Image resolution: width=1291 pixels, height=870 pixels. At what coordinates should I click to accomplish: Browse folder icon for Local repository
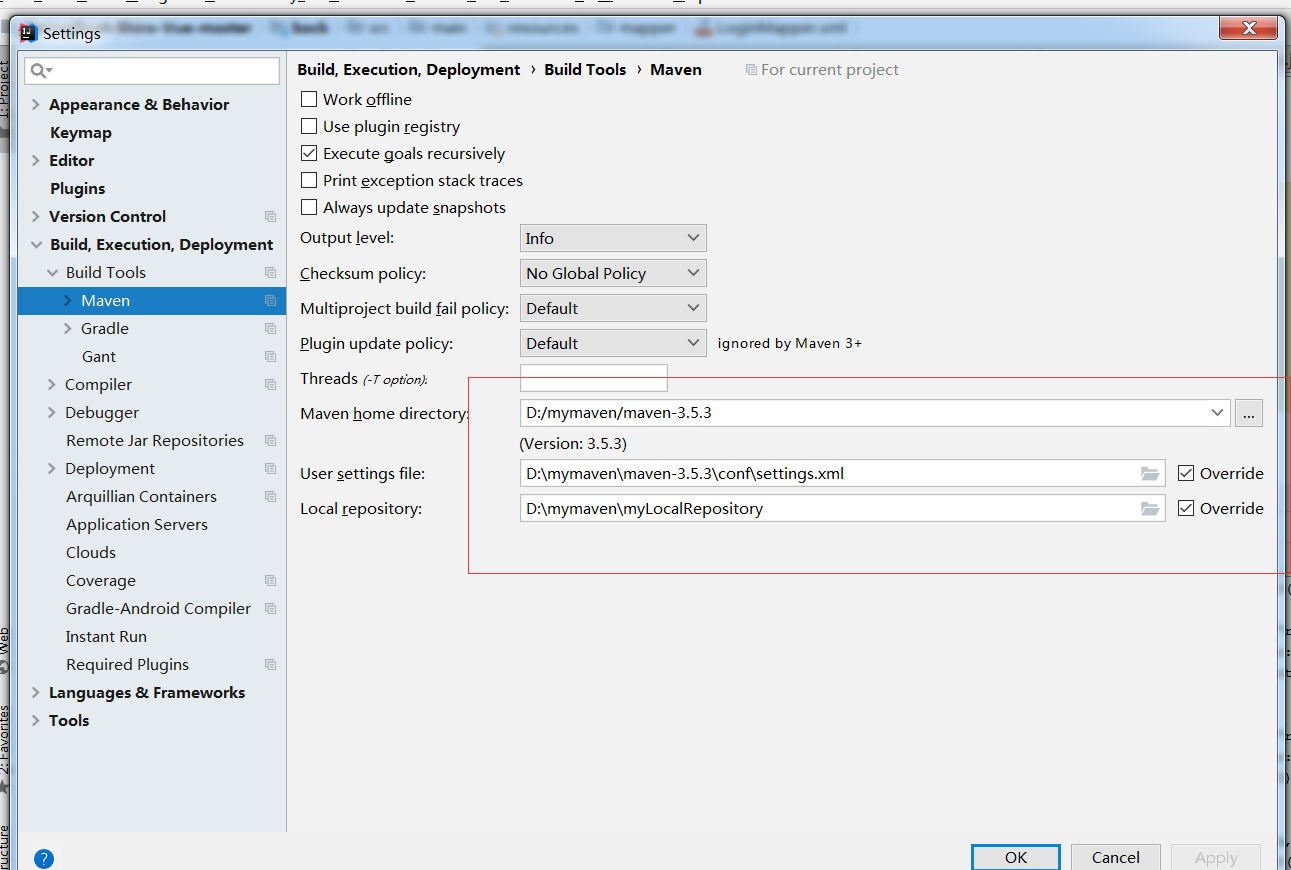[x=1150, y=509]
